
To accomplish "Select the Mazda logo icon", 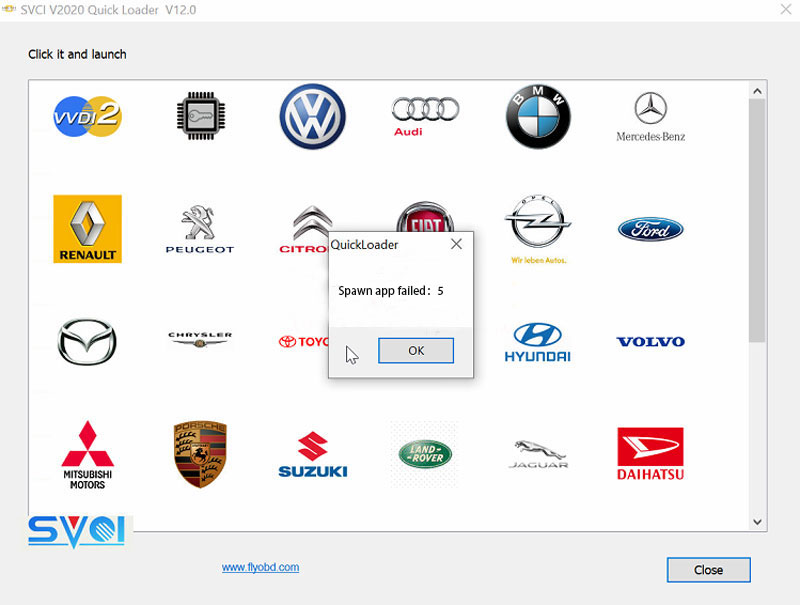I will coord(87,342).
